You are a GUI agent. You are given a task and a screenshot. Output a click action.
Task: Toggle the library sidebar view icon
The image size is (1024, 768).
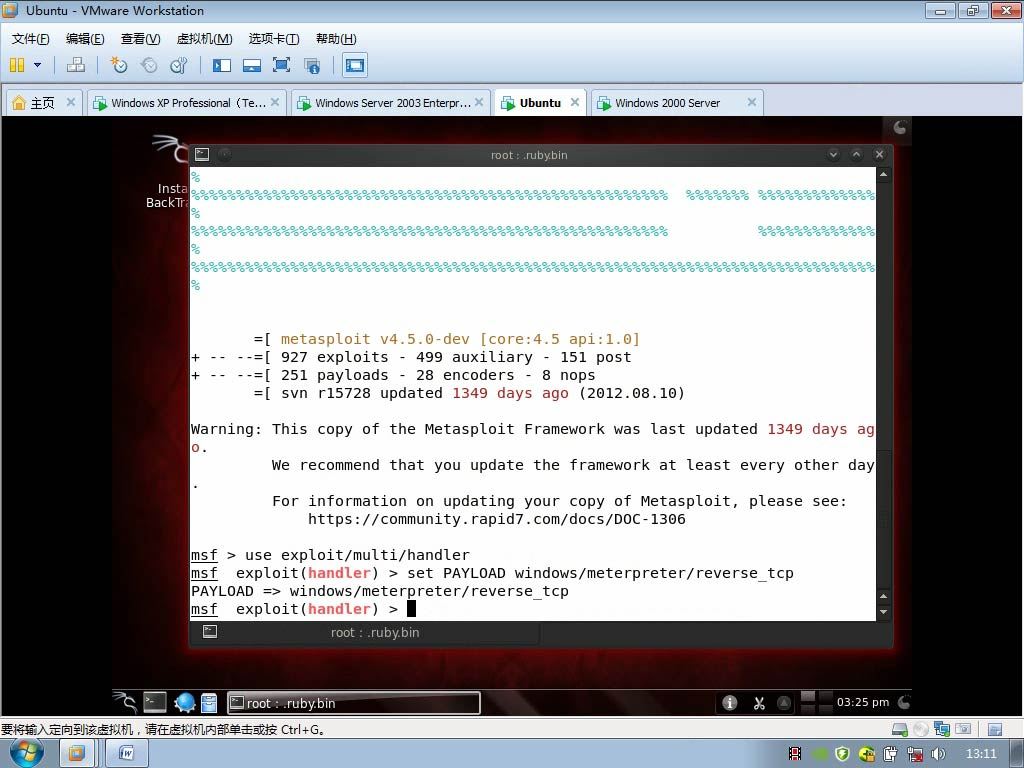click(x=221, y=65)
